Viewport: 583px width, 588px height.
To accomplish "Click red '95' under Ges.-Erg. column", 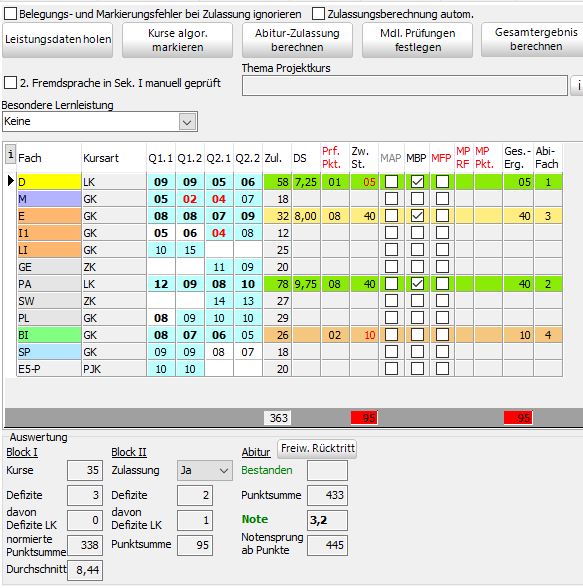I will pyautogui.click(x=518, y=418).
